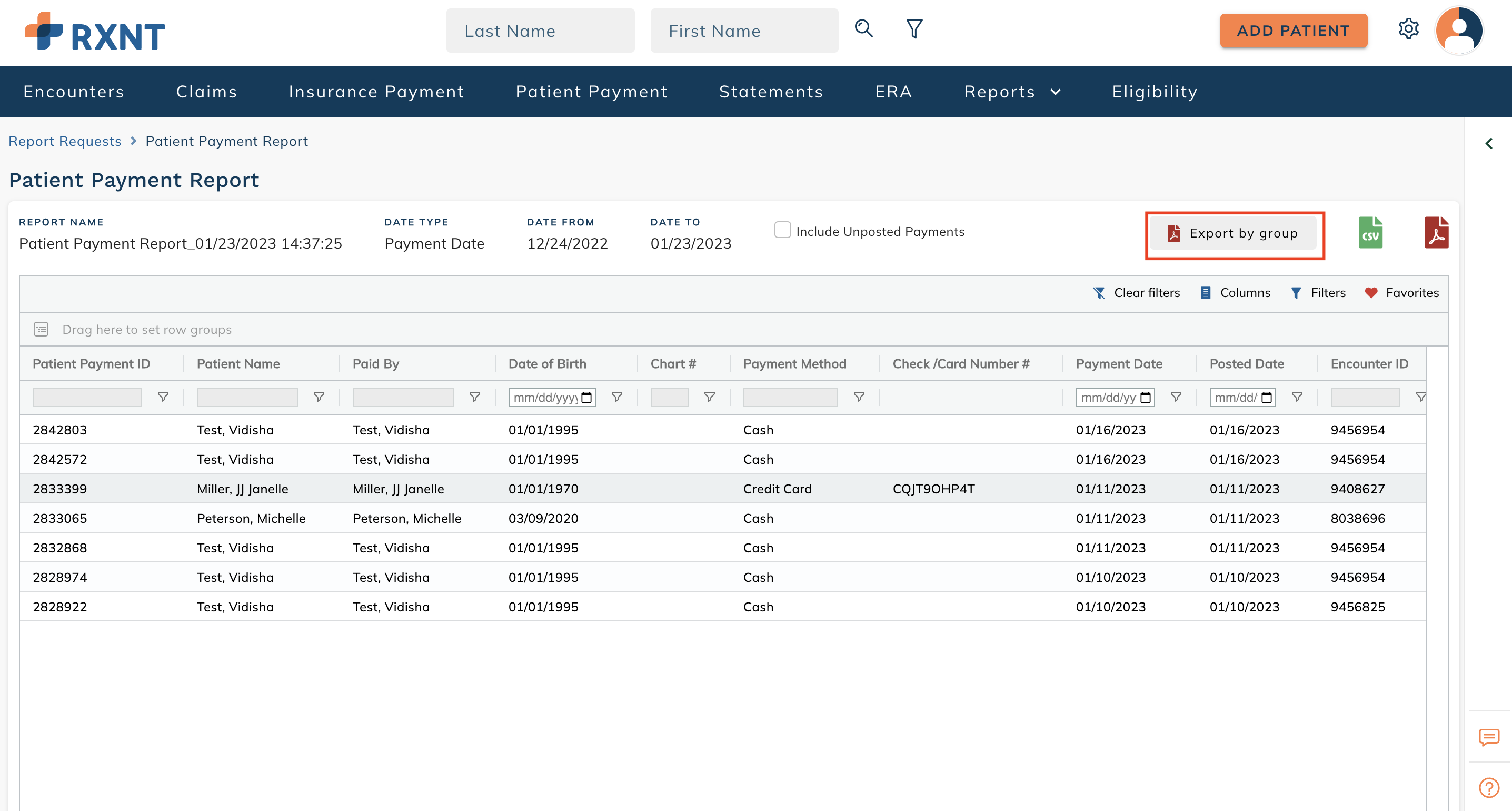Enable Include Unposted Payments
1512x811 pixels.
pyautogui.click(x=782, y=230)
